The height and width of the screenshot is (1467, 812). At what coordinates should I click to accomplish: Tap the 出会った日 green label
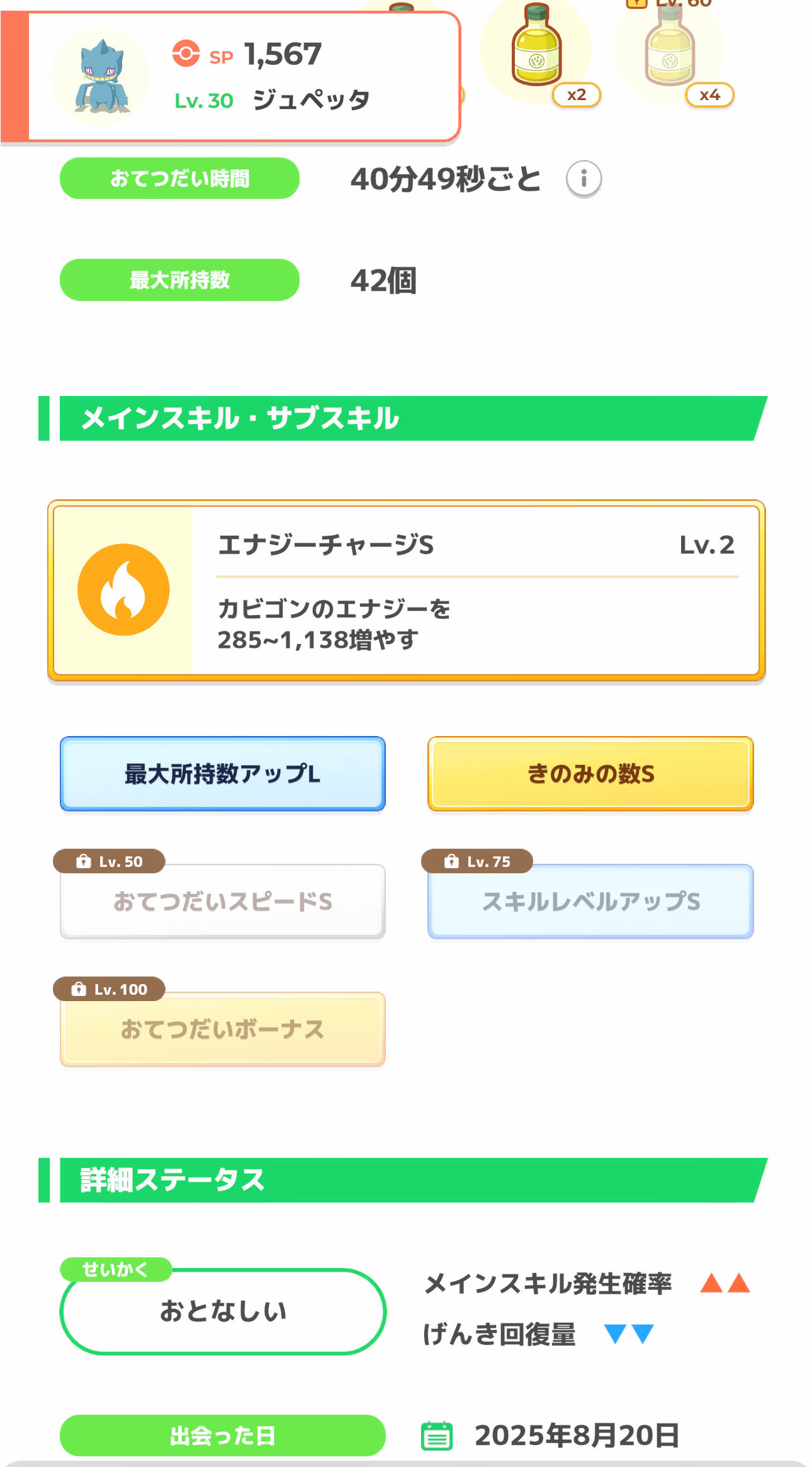[222, 1436]
